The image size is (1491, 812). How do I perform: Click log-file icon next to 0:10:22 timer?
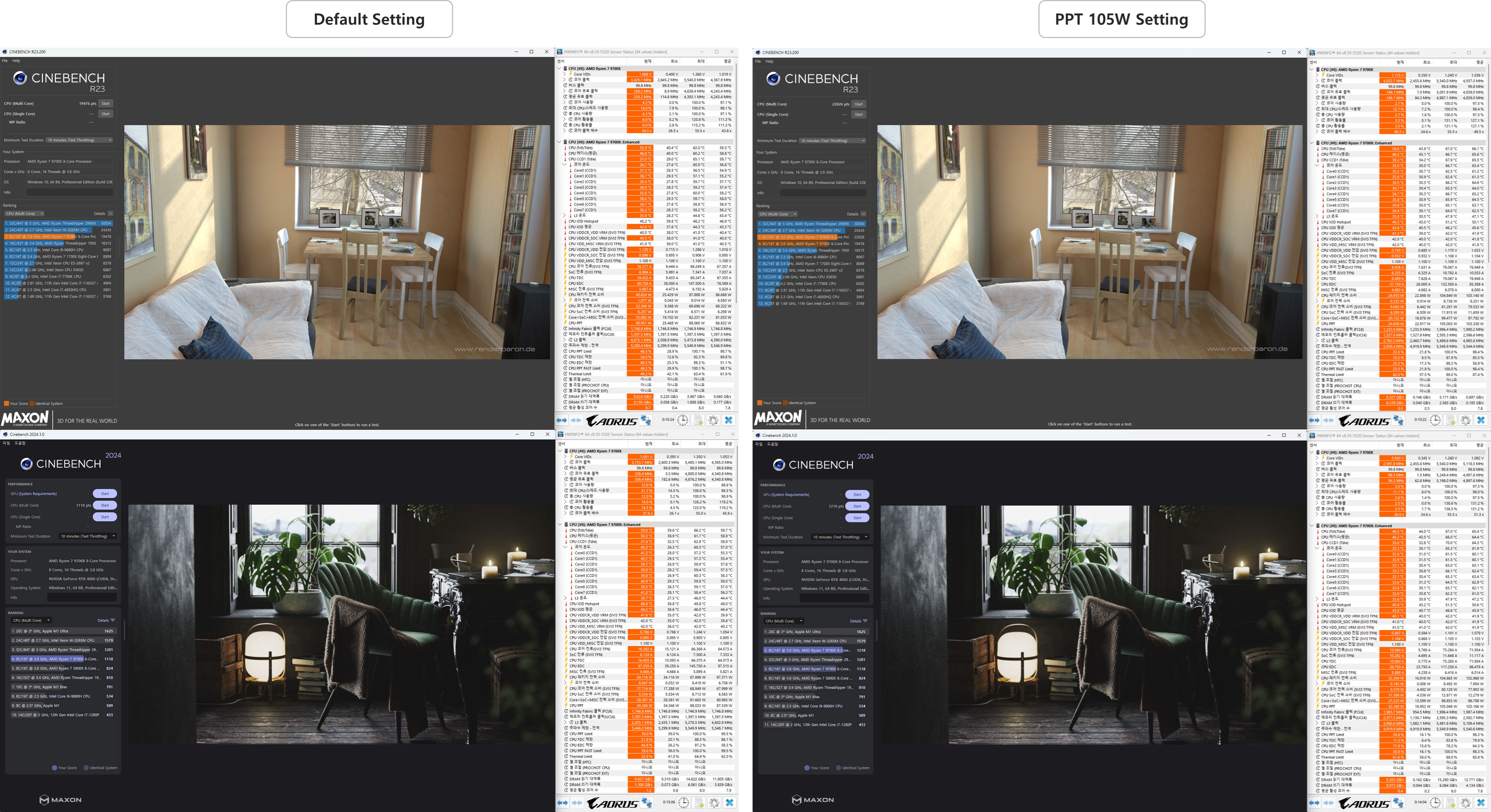[1450, 420]
